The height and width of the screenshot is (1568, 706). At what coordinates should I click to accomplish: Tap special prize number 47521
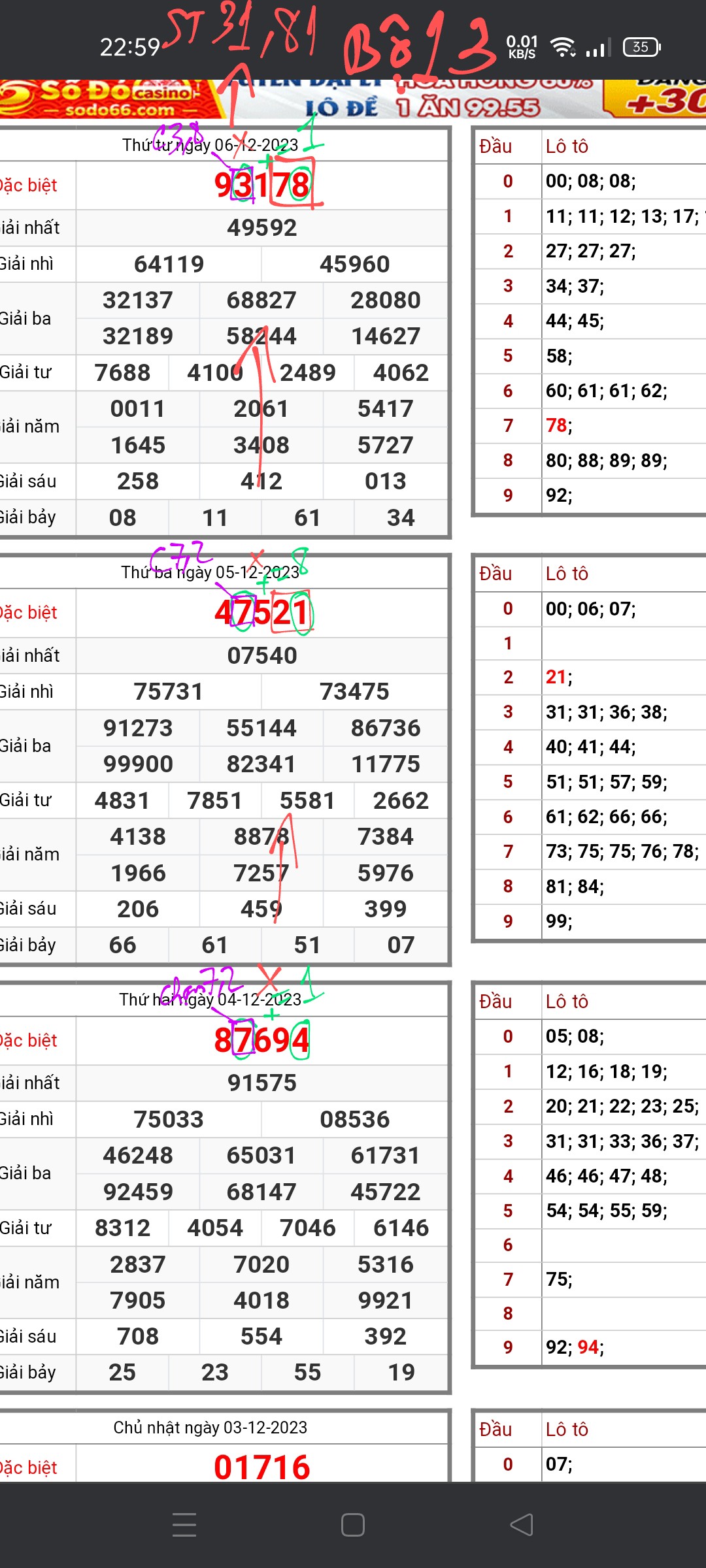point(262,613)
